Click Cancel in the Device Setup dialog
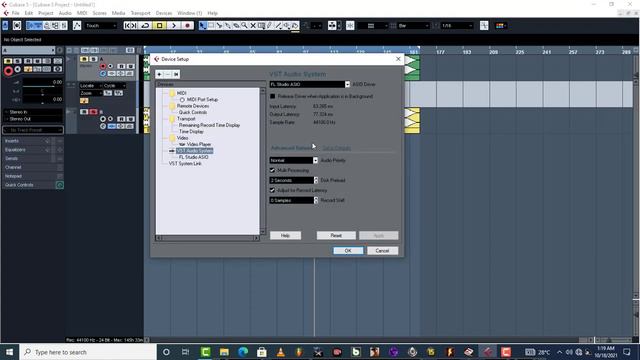The image size is (640, 360). pos(382,251)
